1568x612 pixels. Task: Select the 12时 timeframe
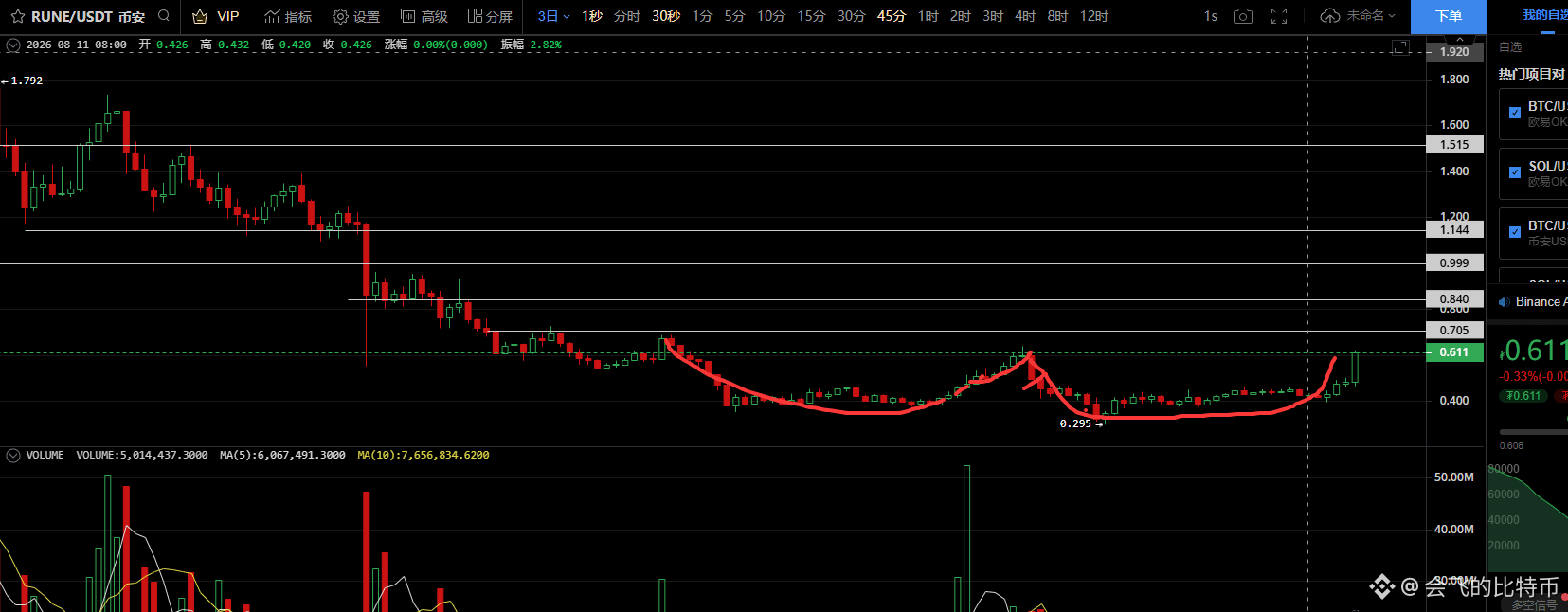[x=1094, y=16]
